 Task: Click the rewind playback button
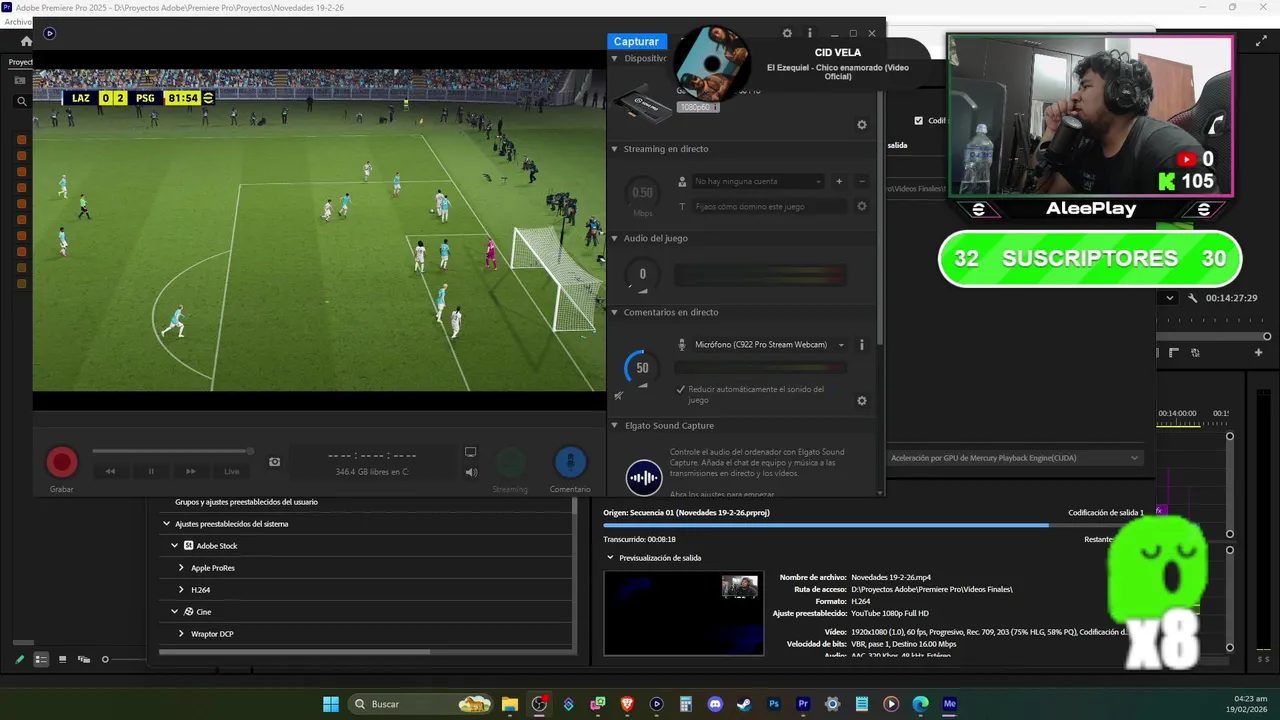pyautogui.click(x=111, y=471)
